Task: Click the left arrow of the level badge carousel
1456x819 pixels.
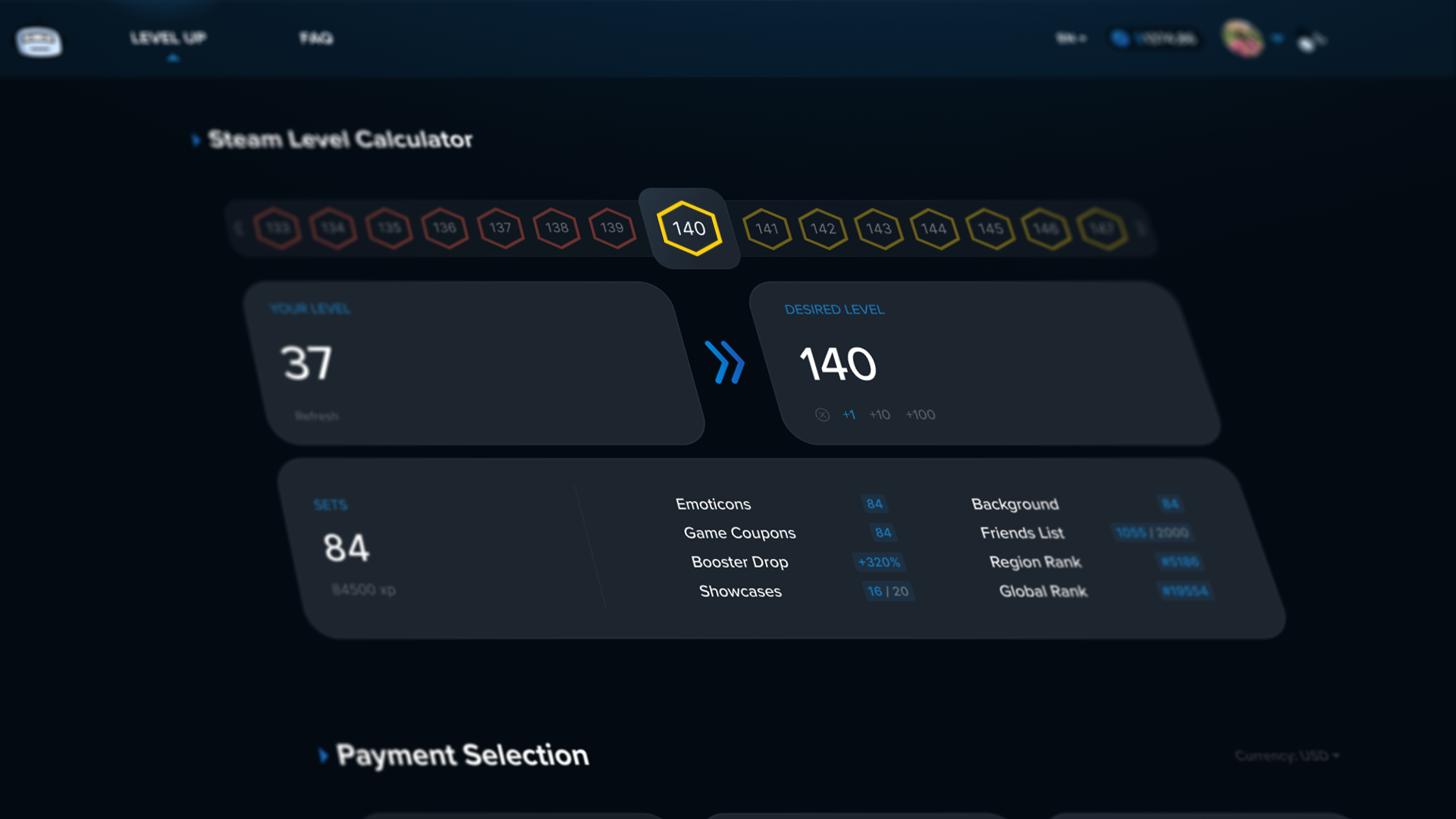Action: [237, 227]
